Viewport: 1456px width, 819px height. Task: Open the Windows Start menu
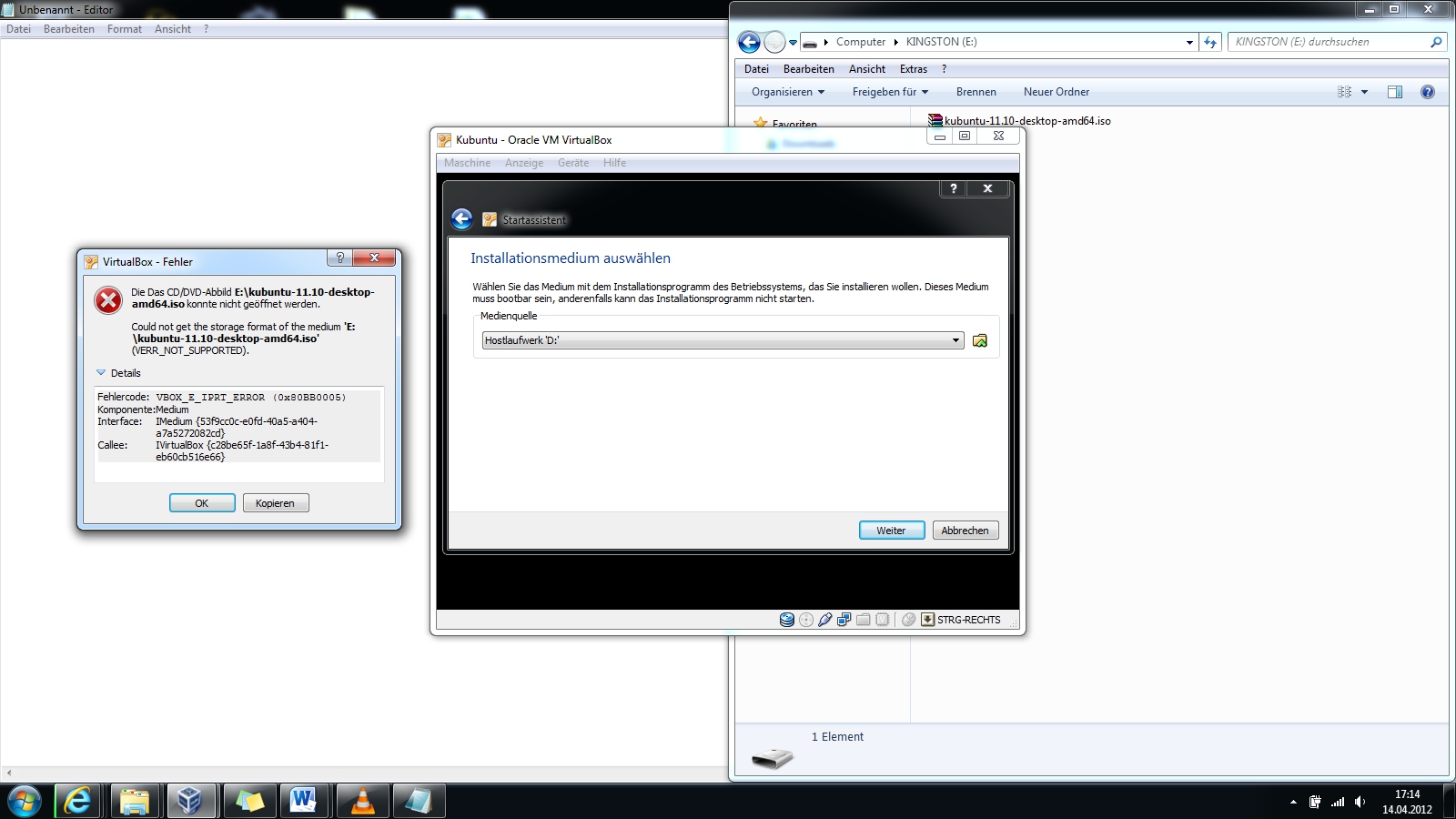[x=25, y=802]
